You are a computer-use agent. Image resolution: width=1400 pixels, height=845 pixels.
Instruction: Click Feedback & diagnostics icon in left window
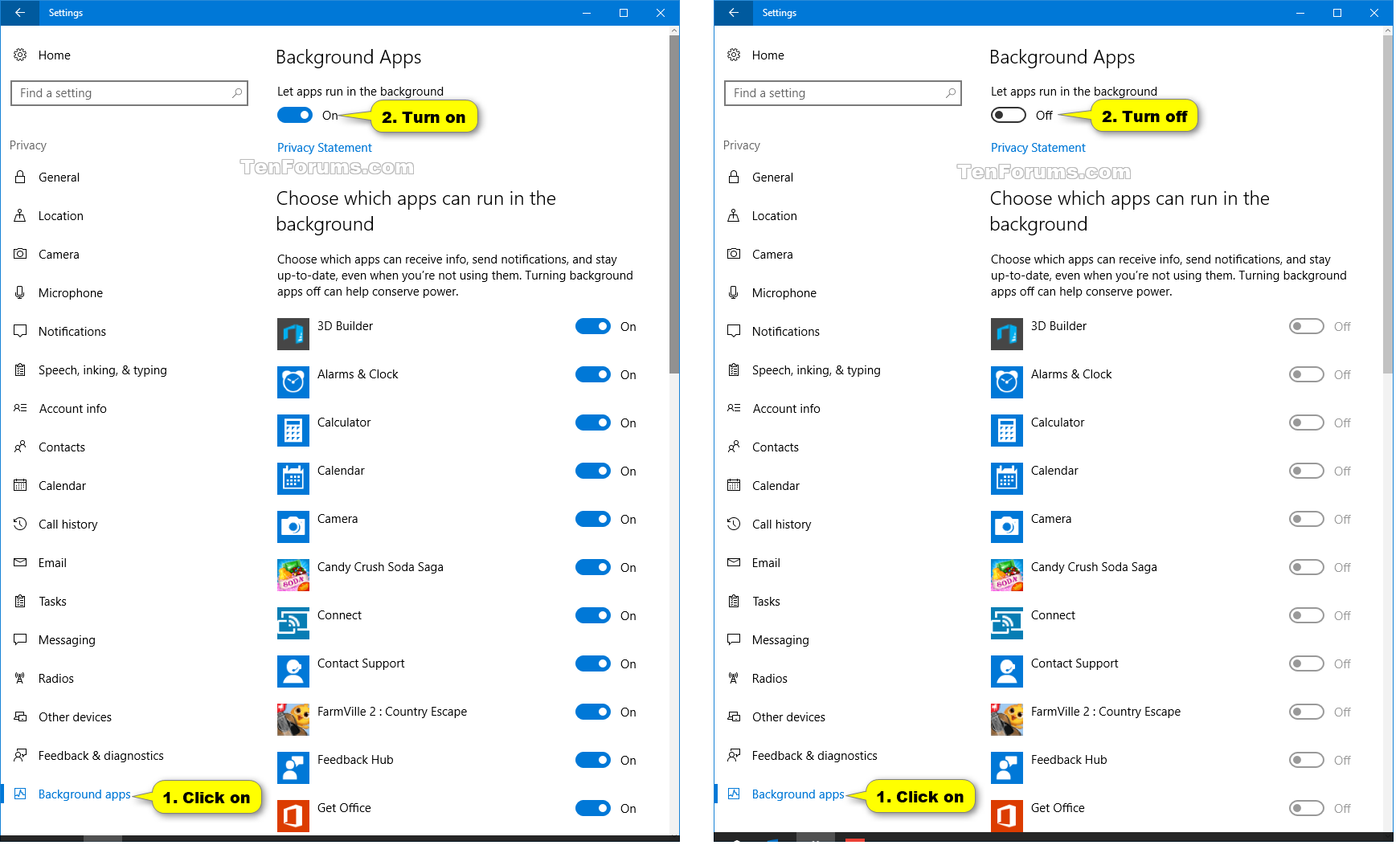tap(20, 755)
